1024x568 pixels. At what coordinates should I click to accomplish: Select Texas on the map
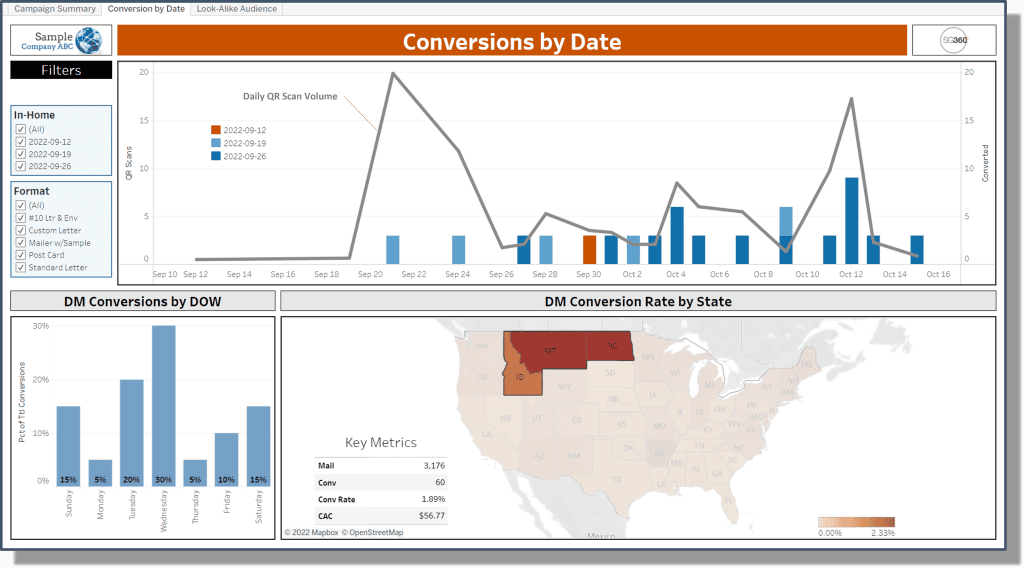pos(616,479)
